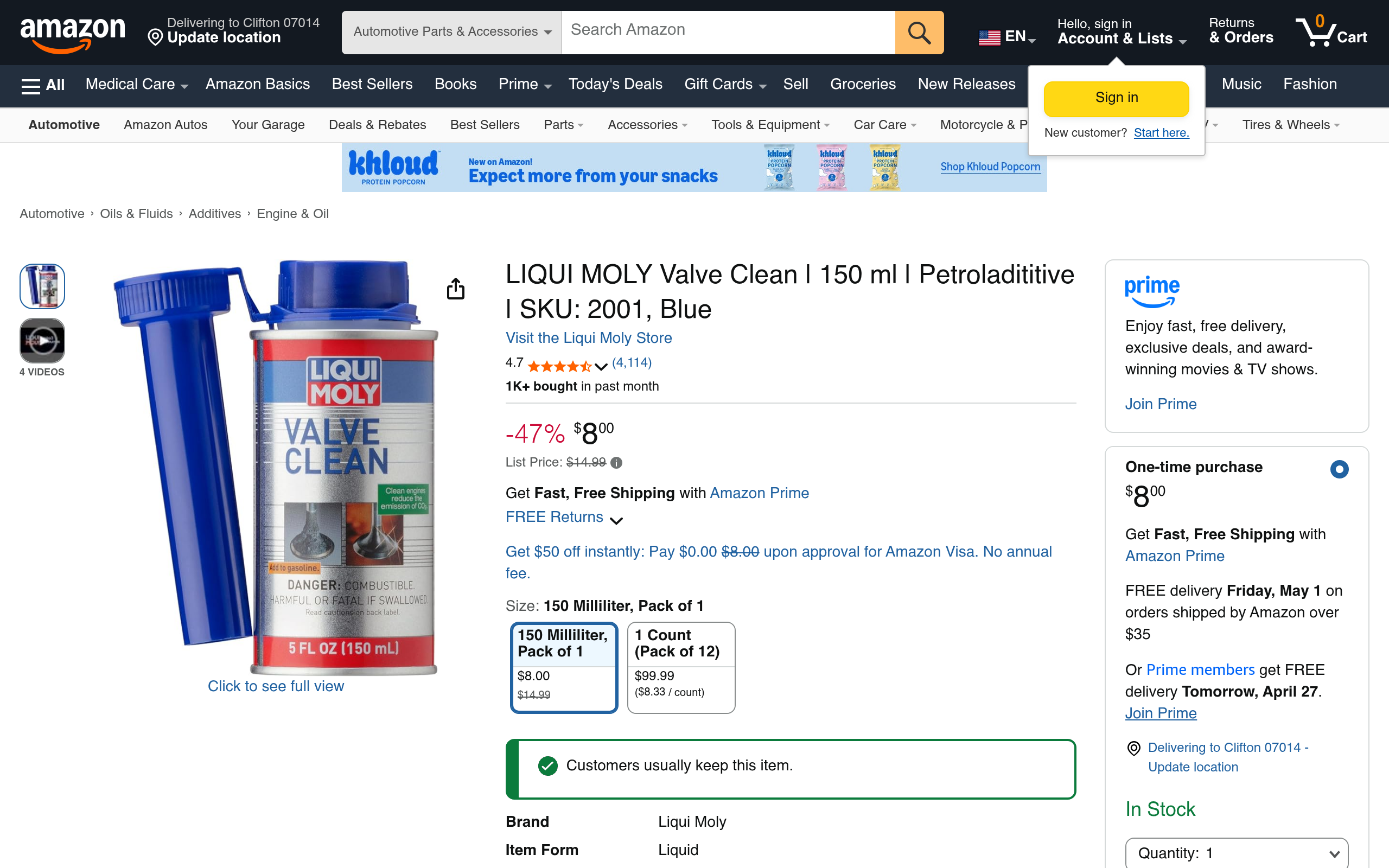Open the Car Care submenu
This screenshot has height=868, width=1389.
(x=884, y=125)
